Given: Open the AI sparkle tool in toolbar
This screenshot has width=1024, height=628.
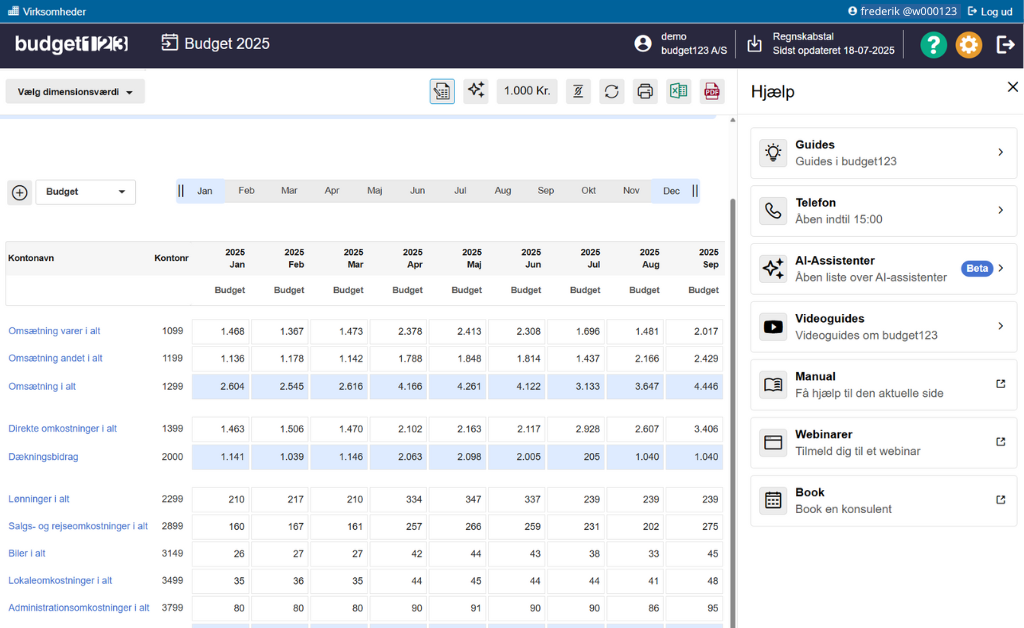Looking at the screenshot, I should pos(476,91).
